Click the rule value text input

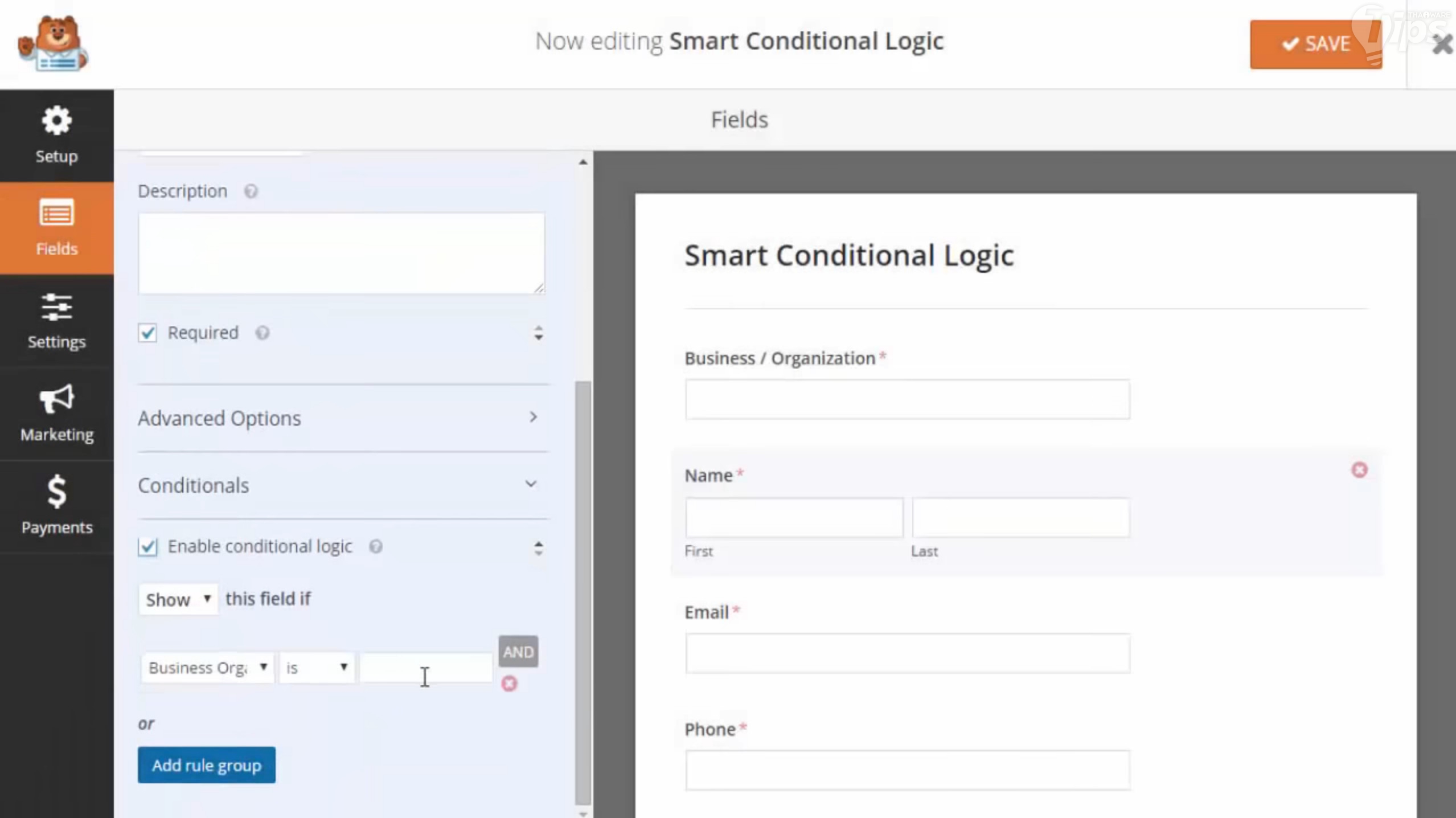tap(426, 668)
